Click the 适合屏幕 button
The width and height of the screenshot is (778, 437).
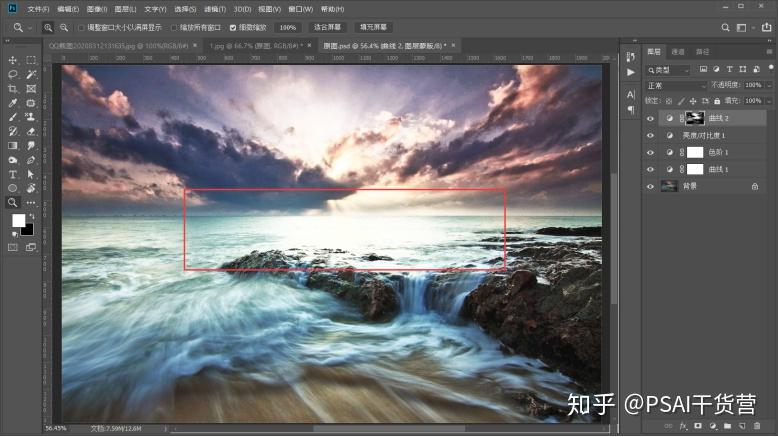pos(327,27)
